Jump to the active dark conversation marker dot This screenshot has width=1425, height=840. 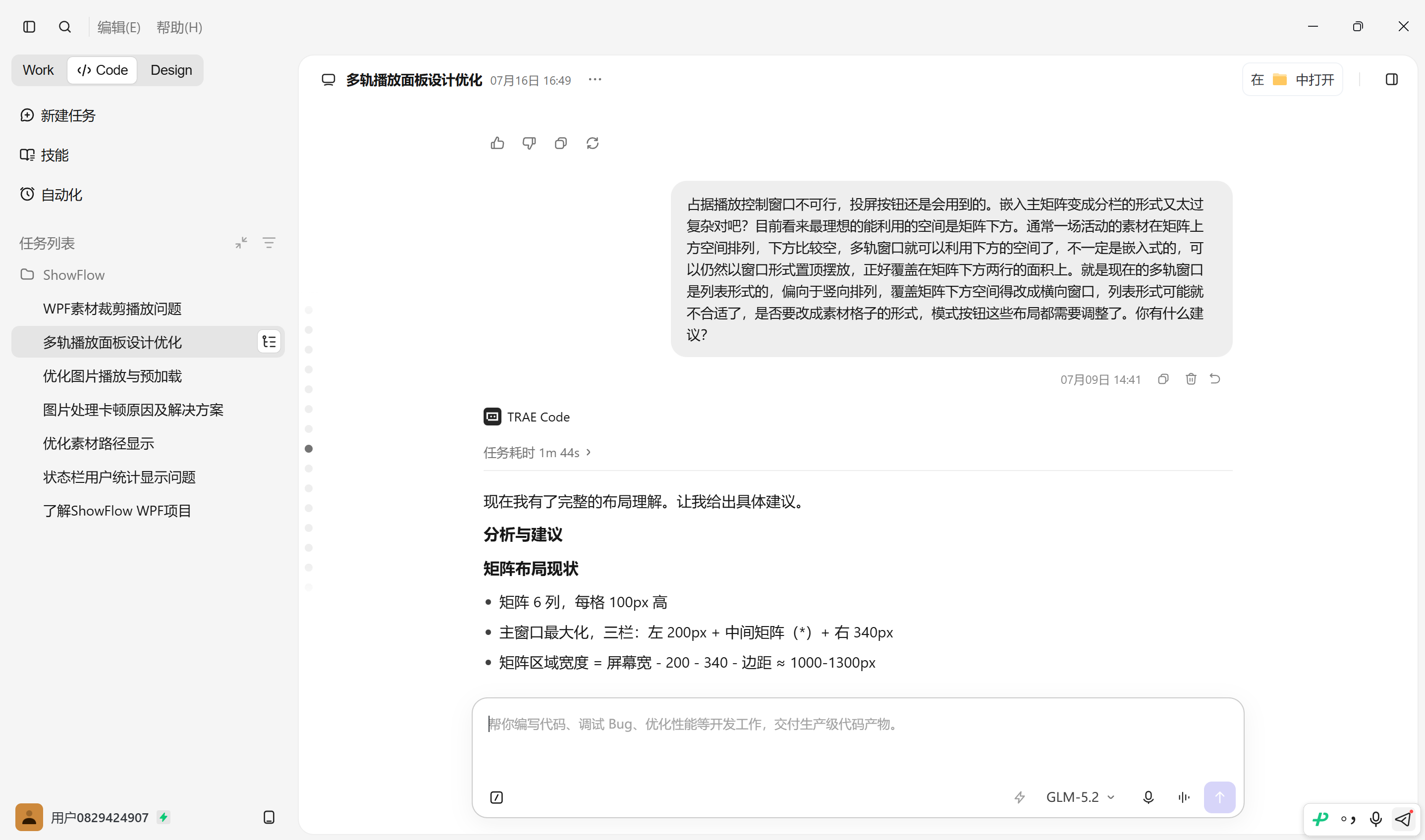[309, 449]
